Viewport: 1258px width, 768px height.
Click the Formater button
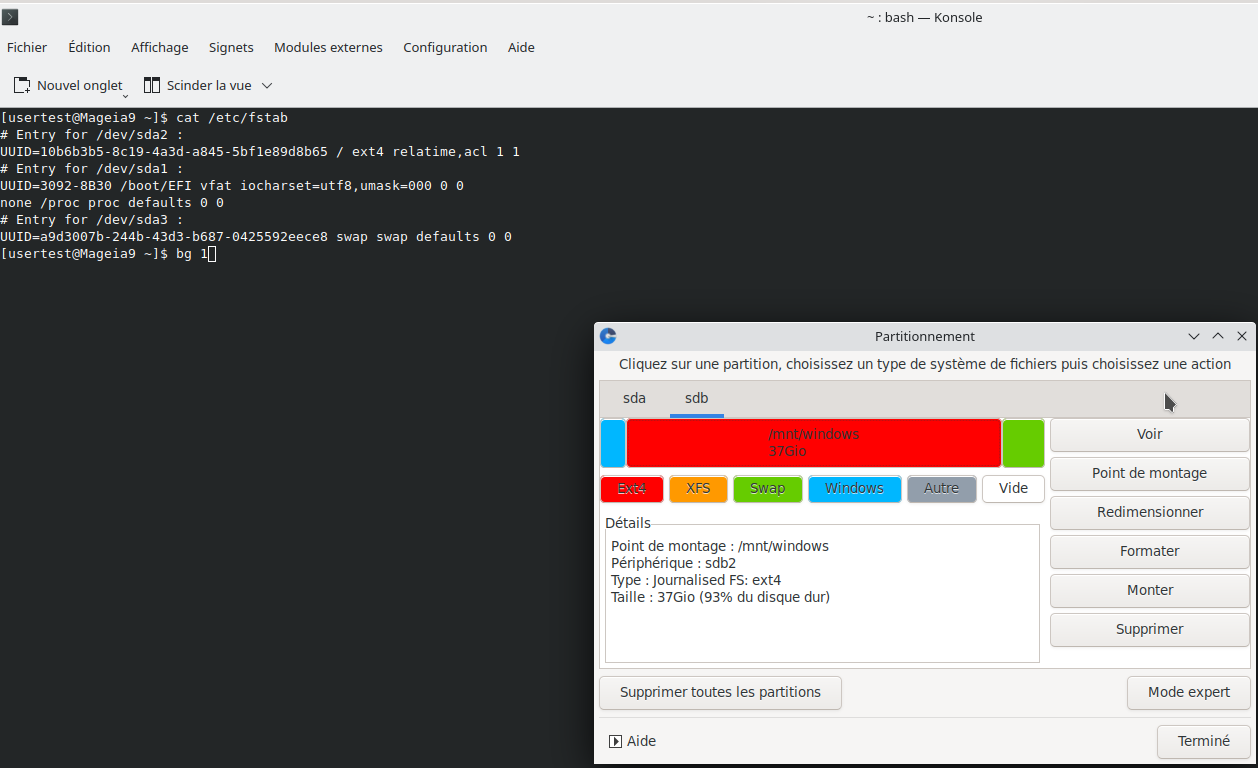click(x=1150, y=552)
